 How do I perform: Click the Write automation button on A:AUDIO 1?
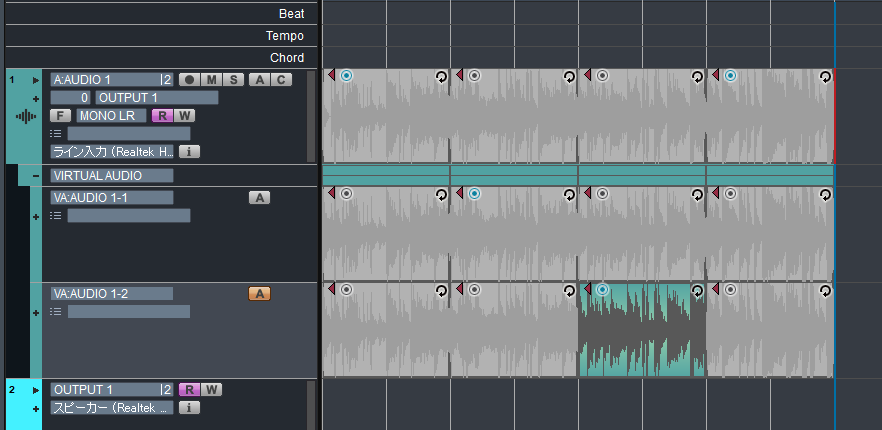coord(185,116)
